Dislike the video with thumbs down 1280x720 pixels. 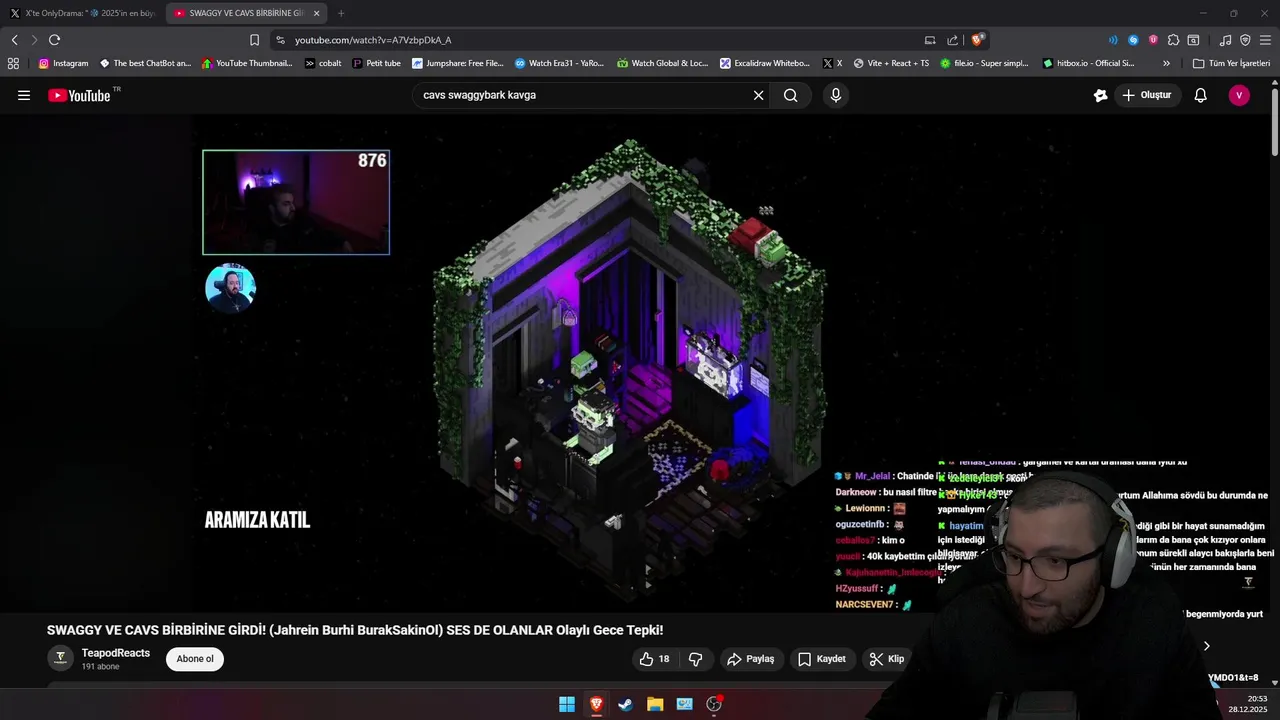pyautogui.click(x=696, y=659)
